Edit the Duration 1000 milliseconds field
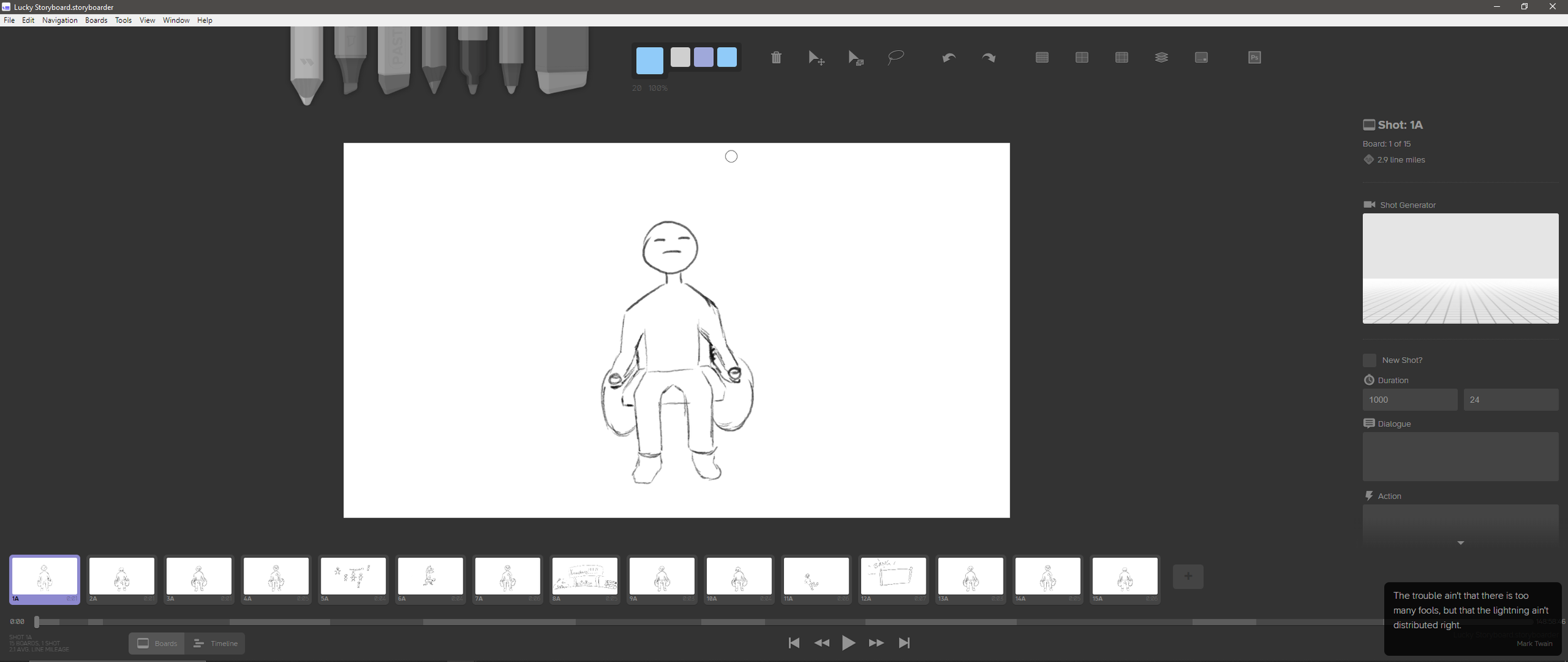1568x662 pixels. pos(1410,400)
